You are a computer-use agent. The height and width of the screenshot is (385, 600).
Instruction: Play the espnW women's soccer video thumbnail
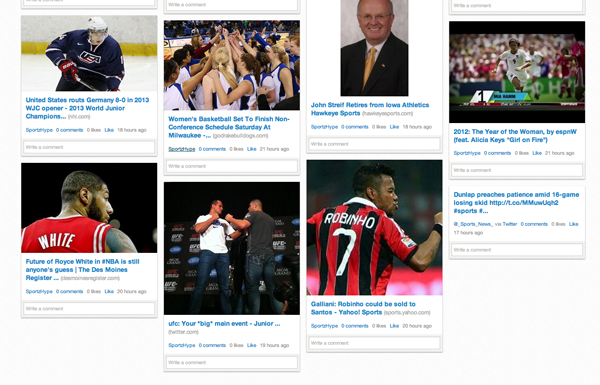pos(517,72)
